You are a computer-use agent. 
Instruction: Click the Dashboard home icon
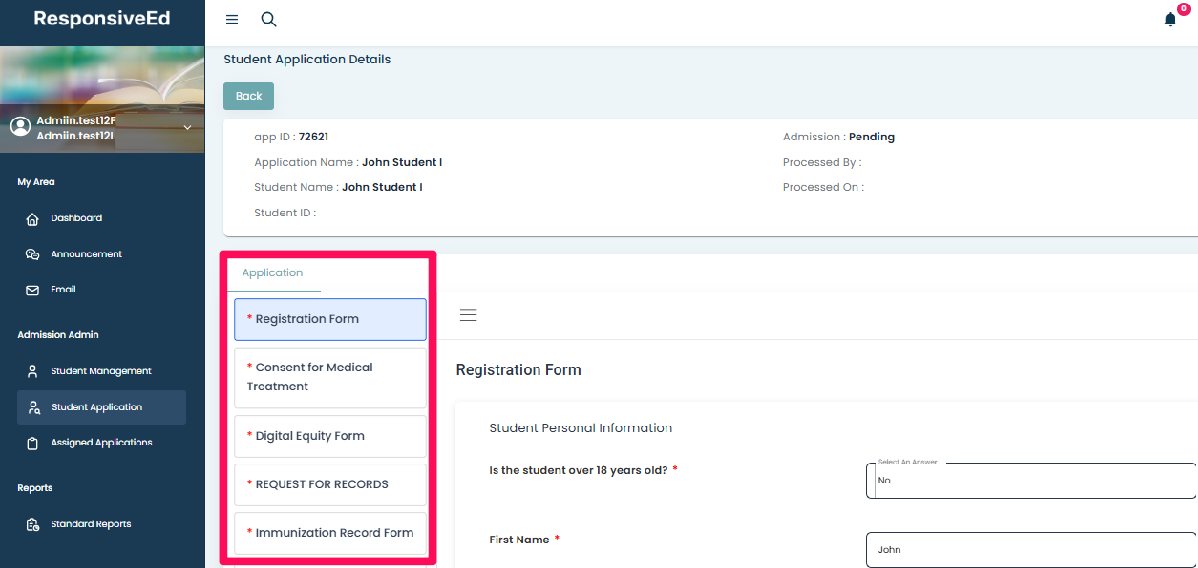click(x=32, y=219)
